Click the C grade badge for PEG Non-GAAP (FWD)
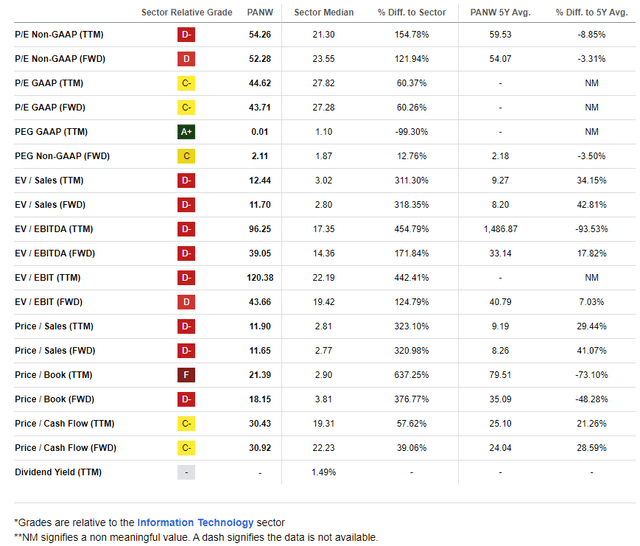Screen dimensions: 640x546 (186, 156)
